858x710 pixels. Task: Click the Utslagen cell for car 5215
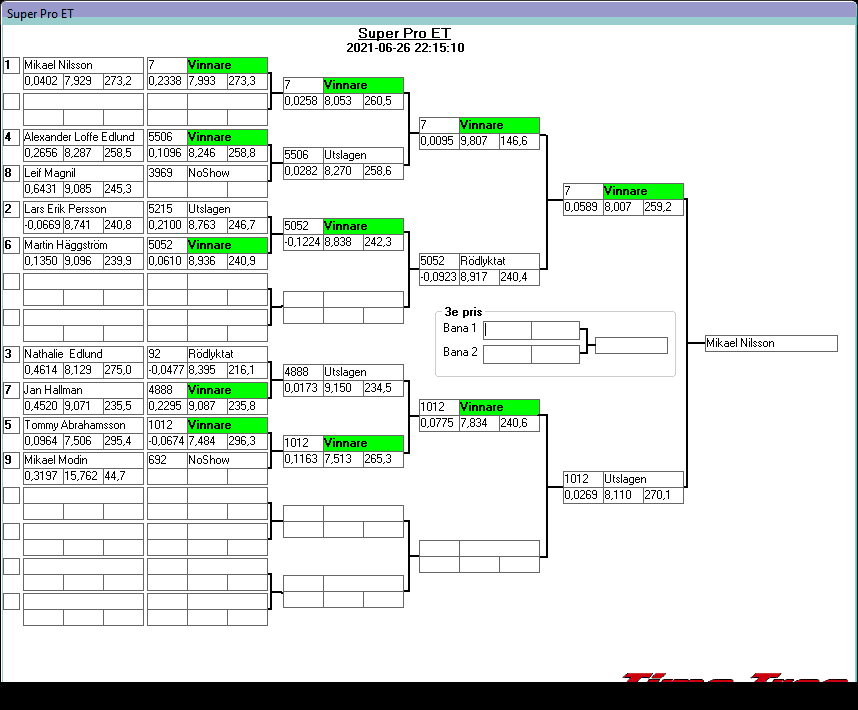(x=227, y=210)
